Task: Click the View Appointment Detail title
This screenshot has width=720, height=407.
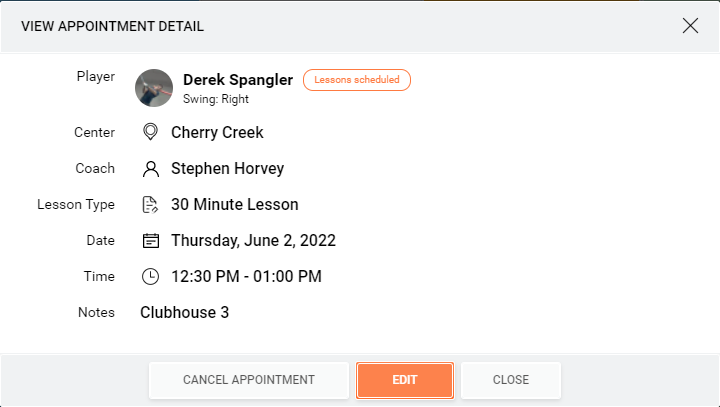Action: 112,26
